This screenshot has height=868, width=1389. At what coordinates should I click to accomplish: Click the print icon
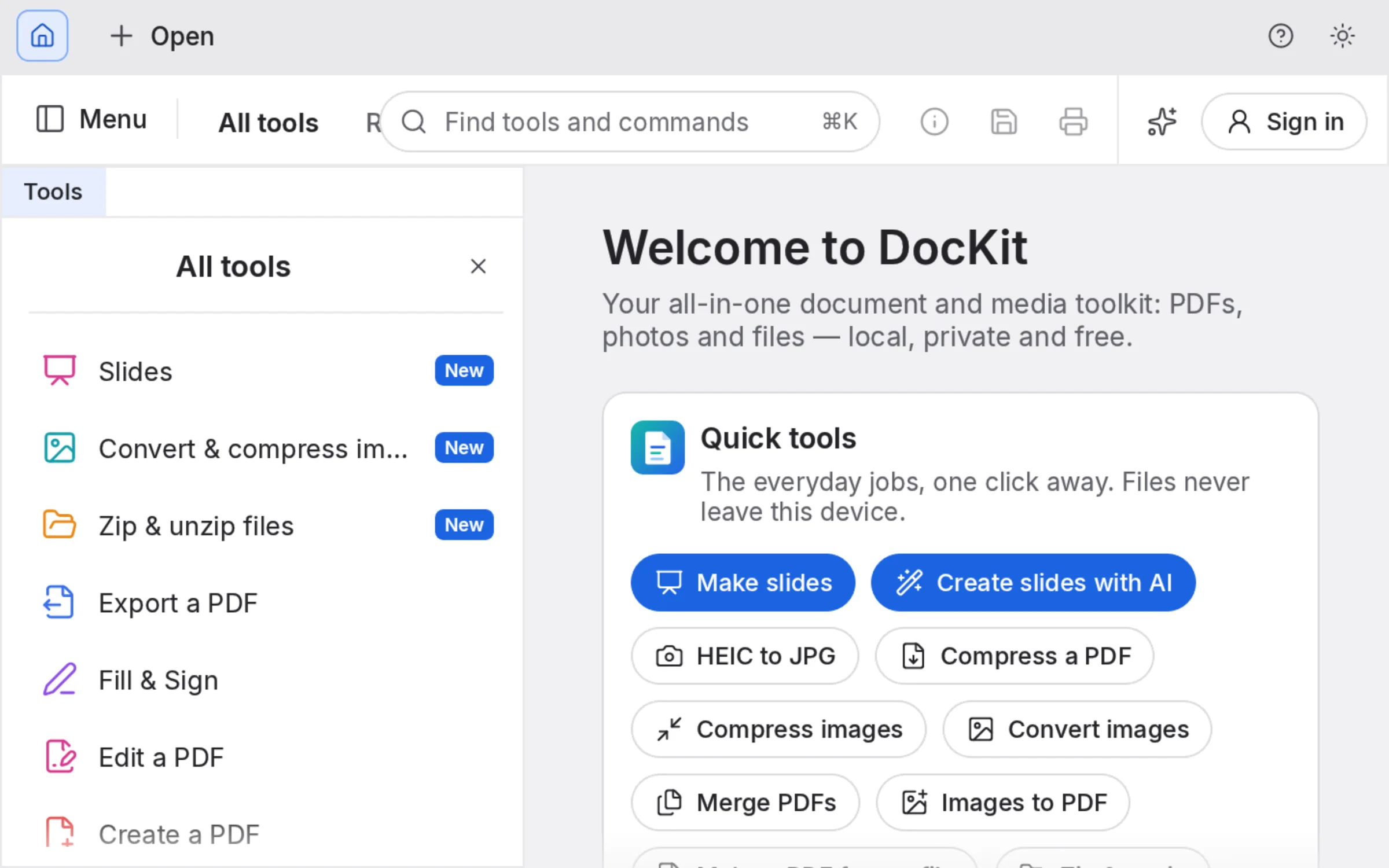pos(1073,122)
